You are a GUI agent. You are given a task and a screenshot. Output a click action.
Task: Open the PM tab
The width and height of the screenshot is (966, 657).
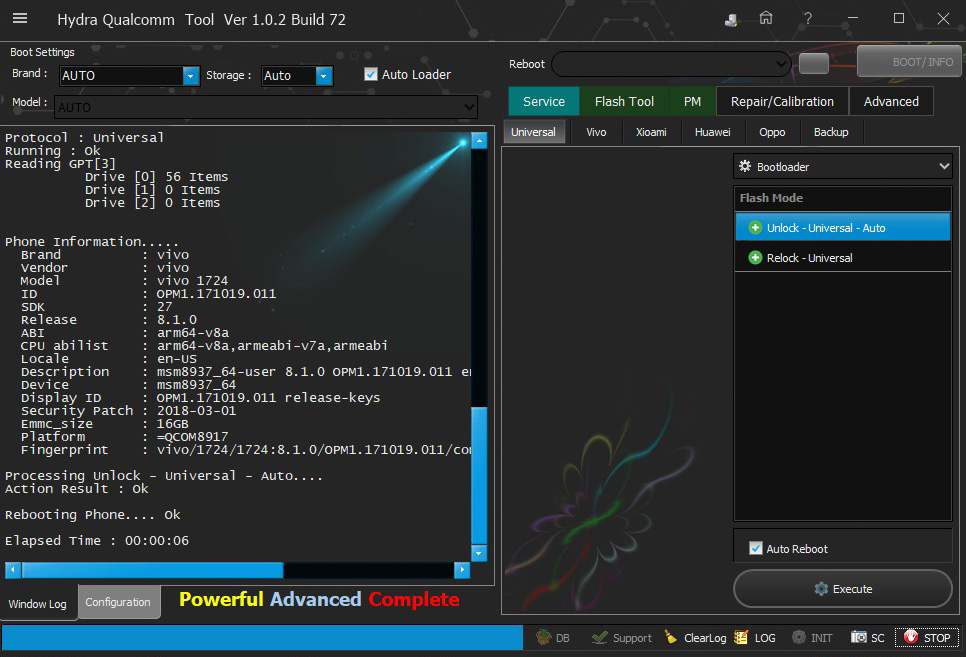click(x=692, y=102)
